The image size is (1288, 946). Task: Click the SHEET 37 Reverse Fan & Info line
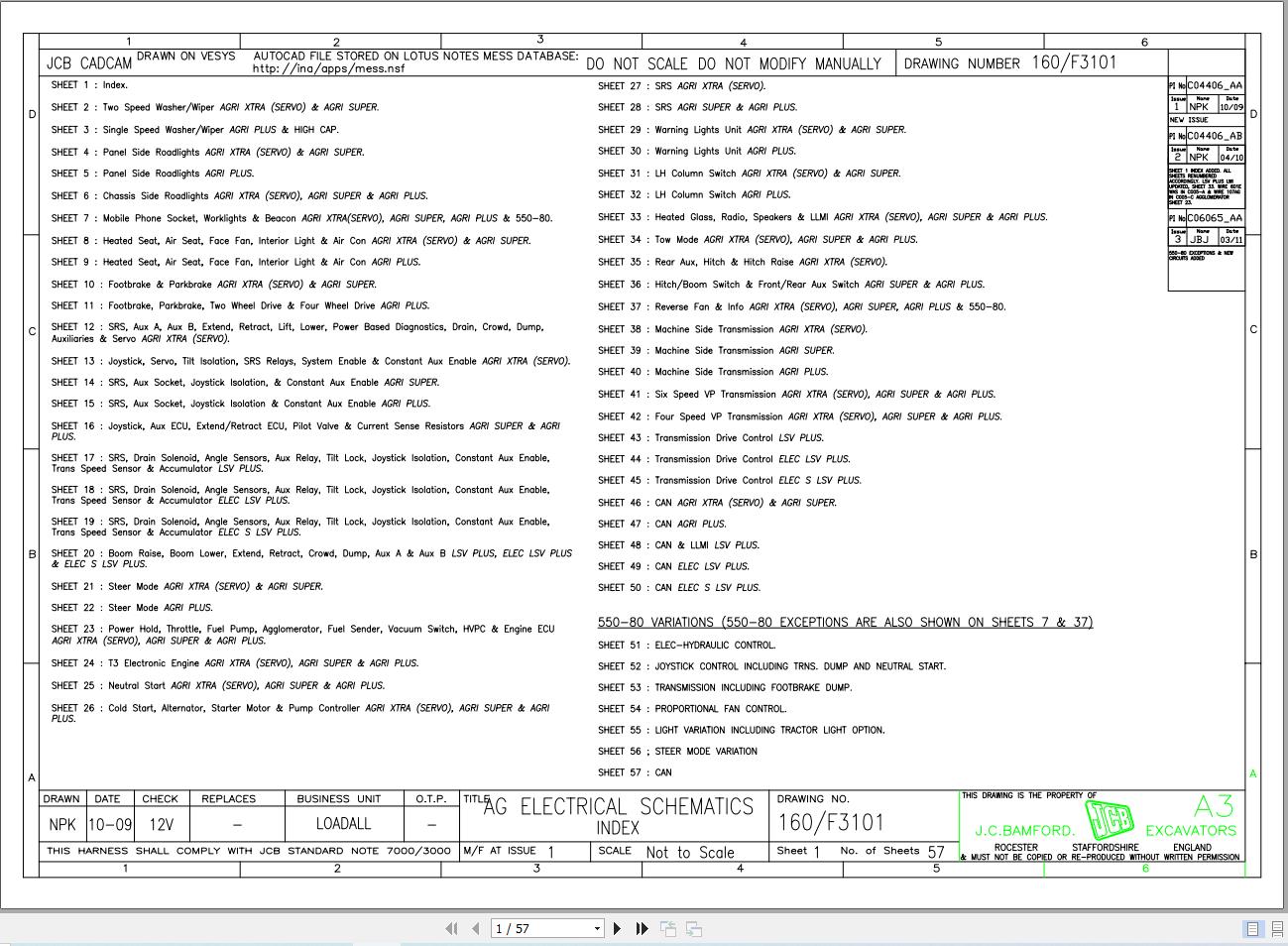point(802,307)
